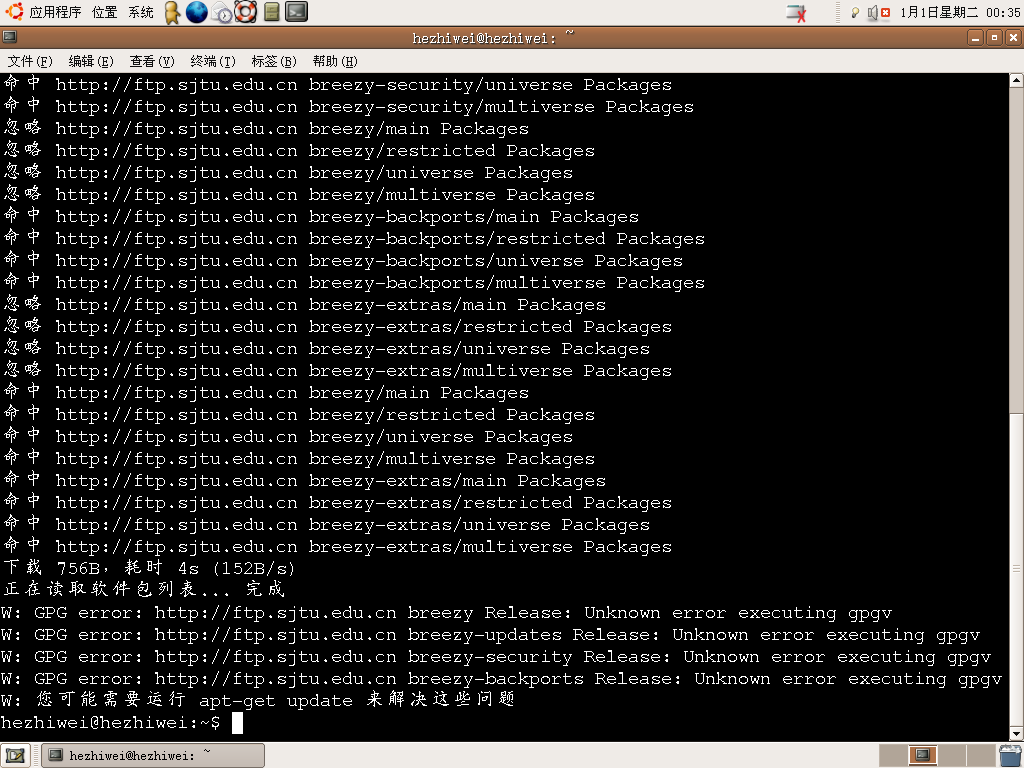Click the terminal prompt hezhiwei@hezhiwei:~$
The image size is (1024, 768).
point(110,722)
